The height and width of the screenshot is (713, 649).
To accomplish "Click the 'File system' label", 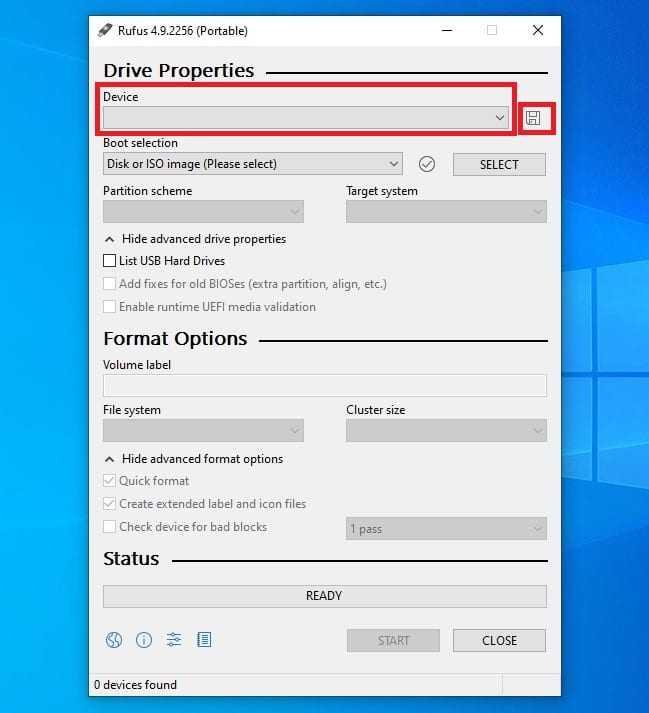I will [x=132, y=410].
